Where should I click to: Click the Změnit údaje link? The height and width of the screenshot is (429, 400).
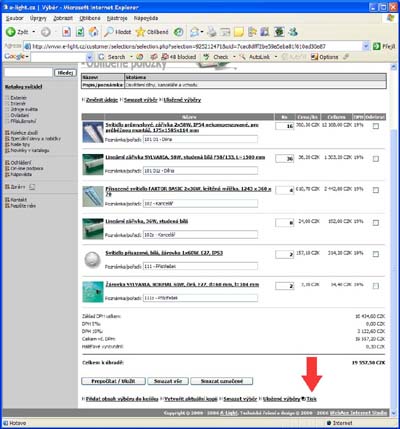point(102,100)
